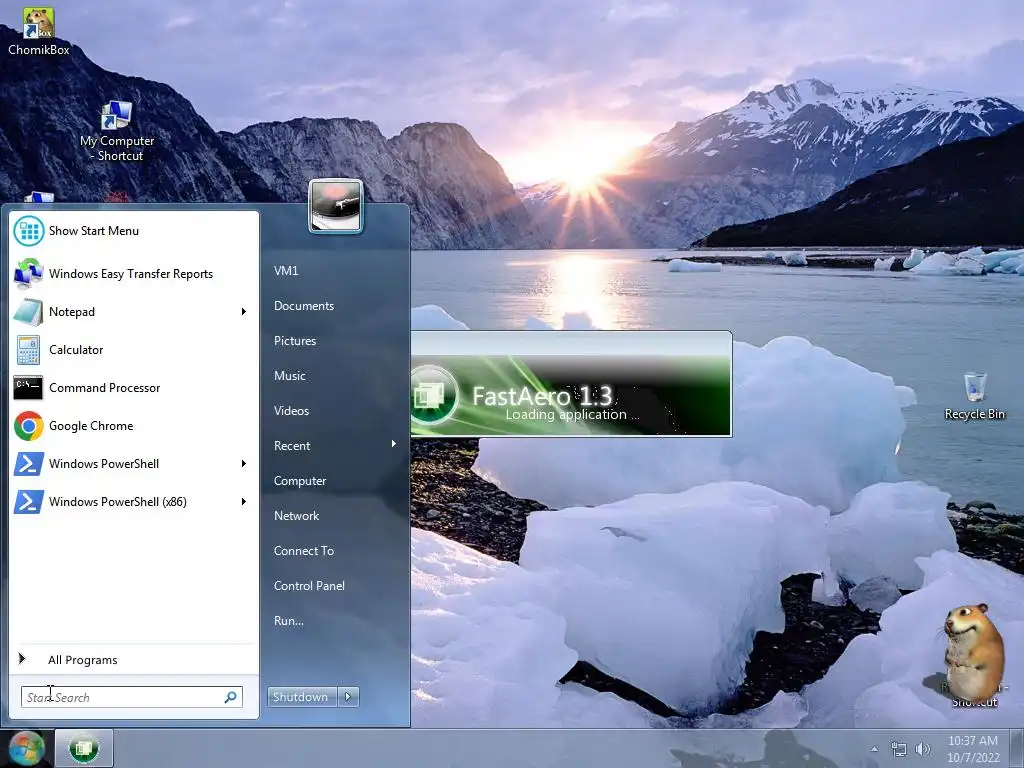The height and width of the screenshot is (768, 1024).
Task: Open My Computer - Shortcut desktop icon
Action: pyautogui.click(x=117, y=131)
